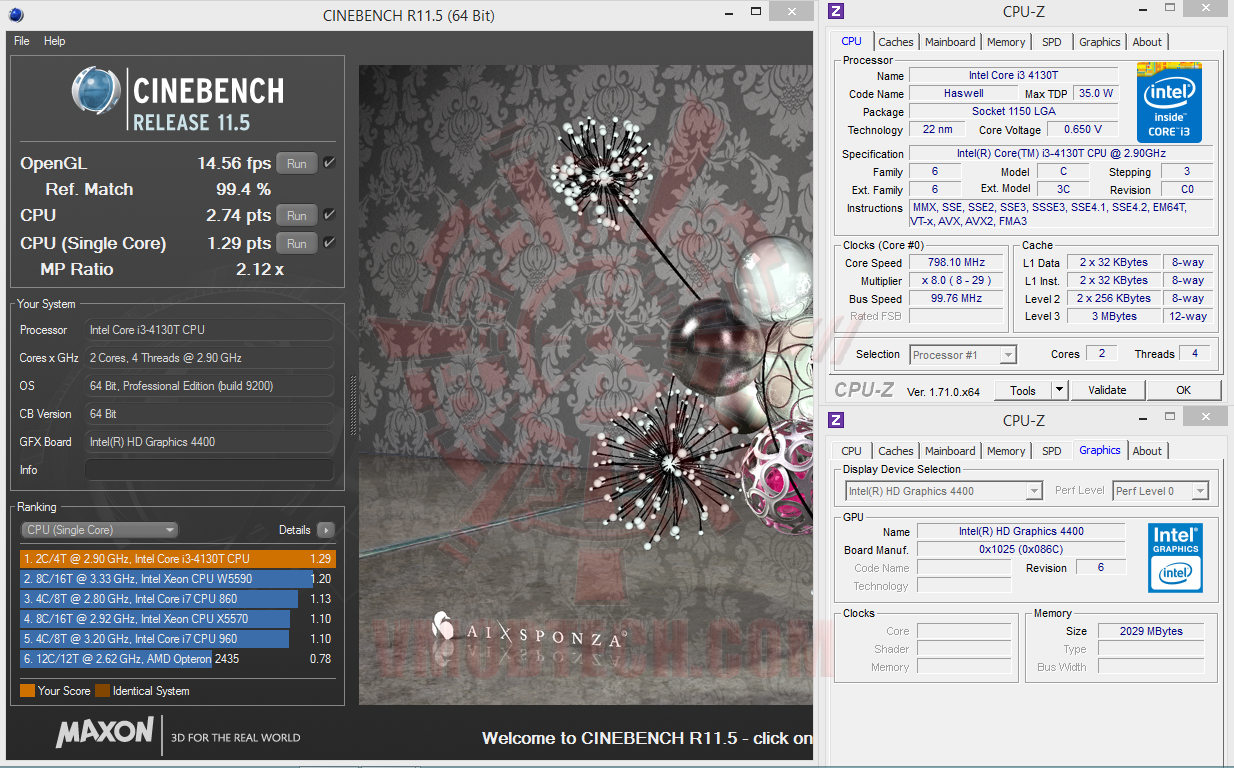Image resolution: width=1234 pixels, height=768 pixels.
Task: Switch to Memory tab in top CPU-Z
Action: 1006,42
